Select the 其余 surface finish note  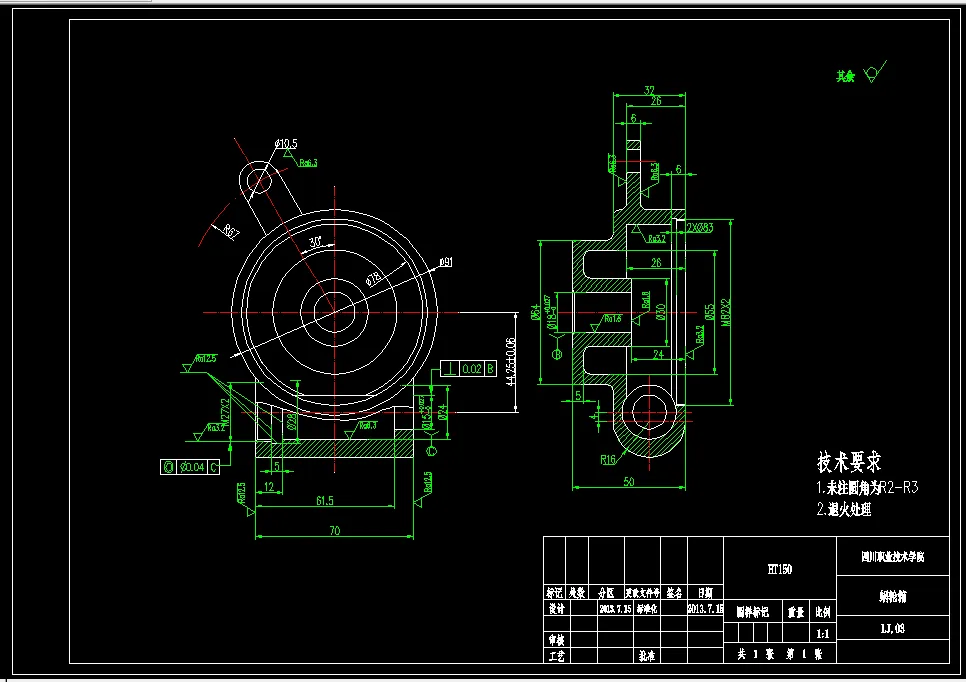tap(846, 76)
